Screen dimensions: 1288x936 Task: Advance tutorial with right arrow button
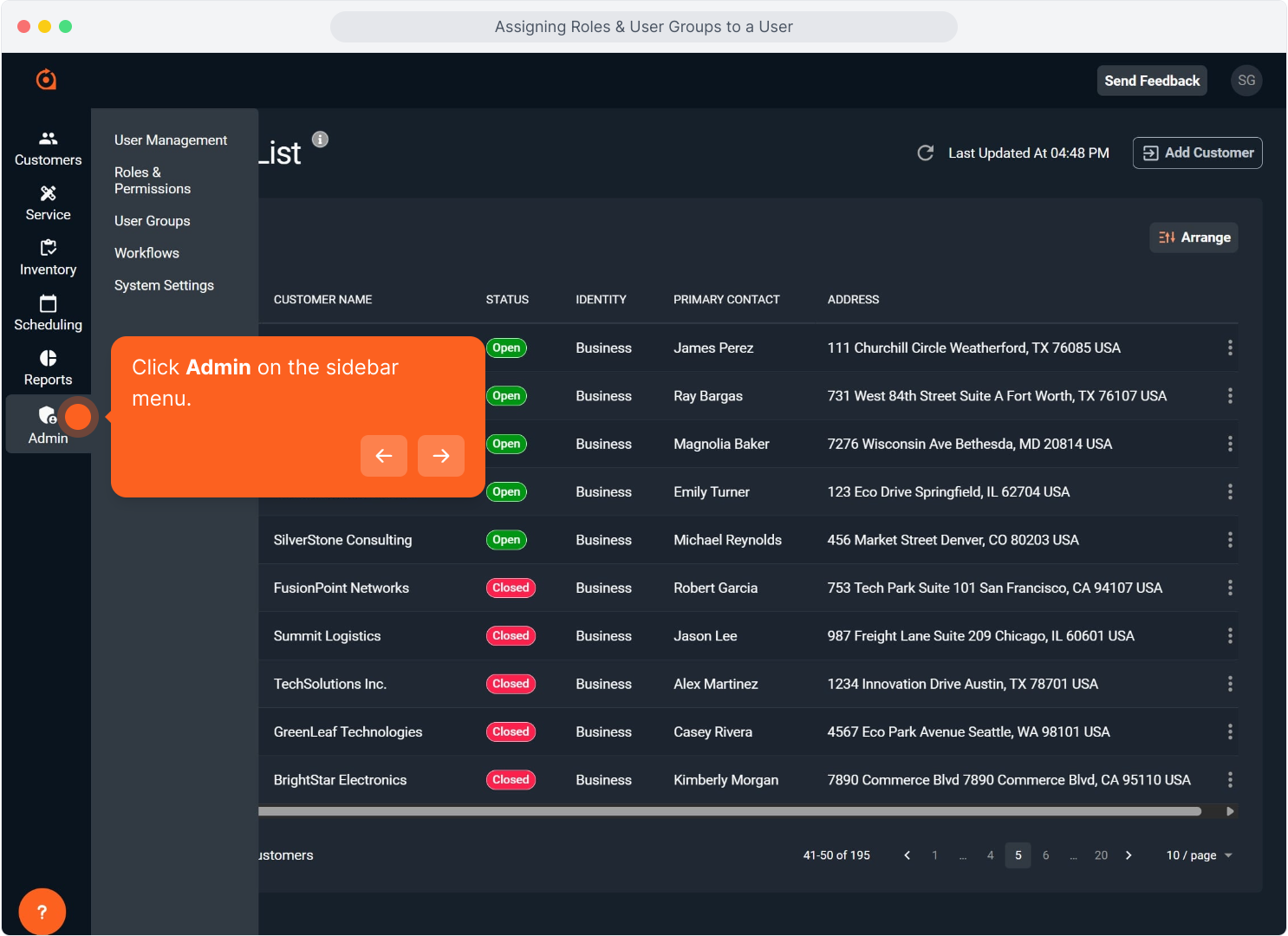click(440, 456)
